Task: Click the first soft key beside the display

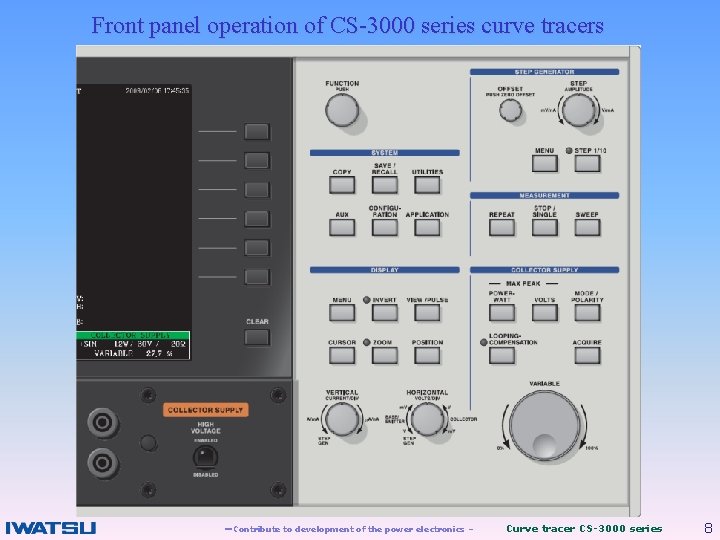Action: [257, 131]
